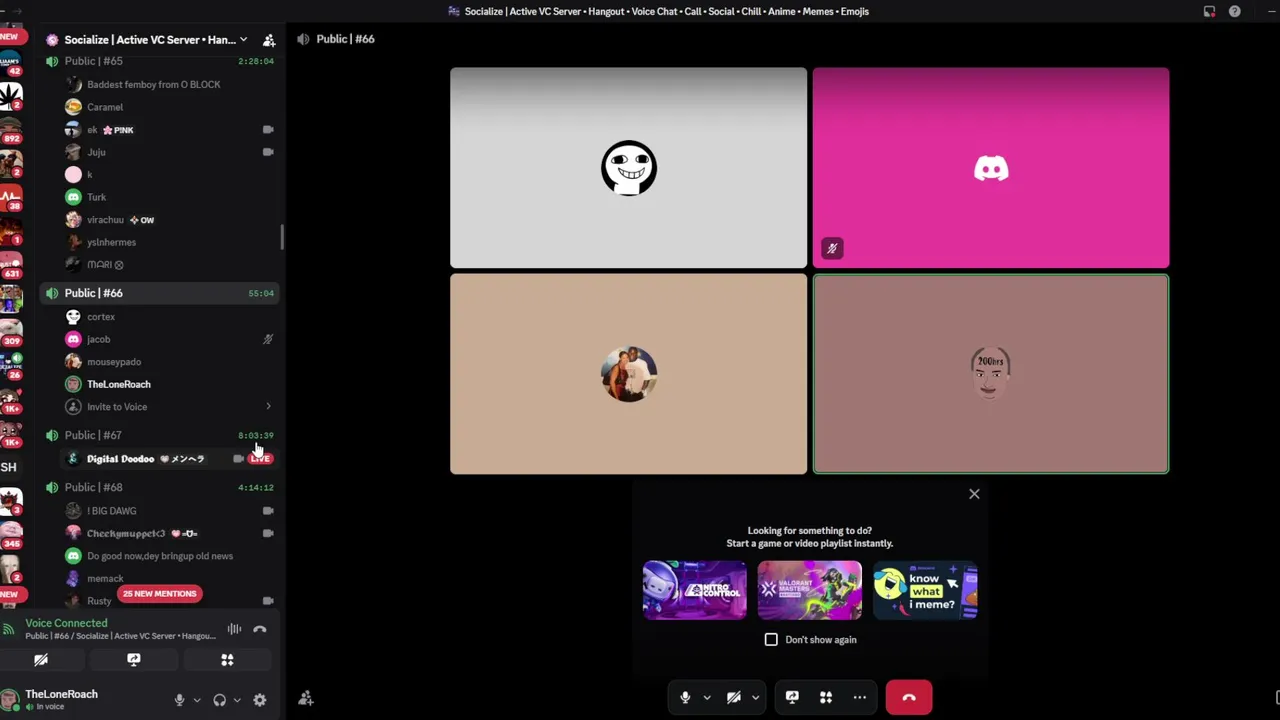Turn on camera in Voice Connected panel
This screenshot has height=720, width=1280.
coord(41,660)
